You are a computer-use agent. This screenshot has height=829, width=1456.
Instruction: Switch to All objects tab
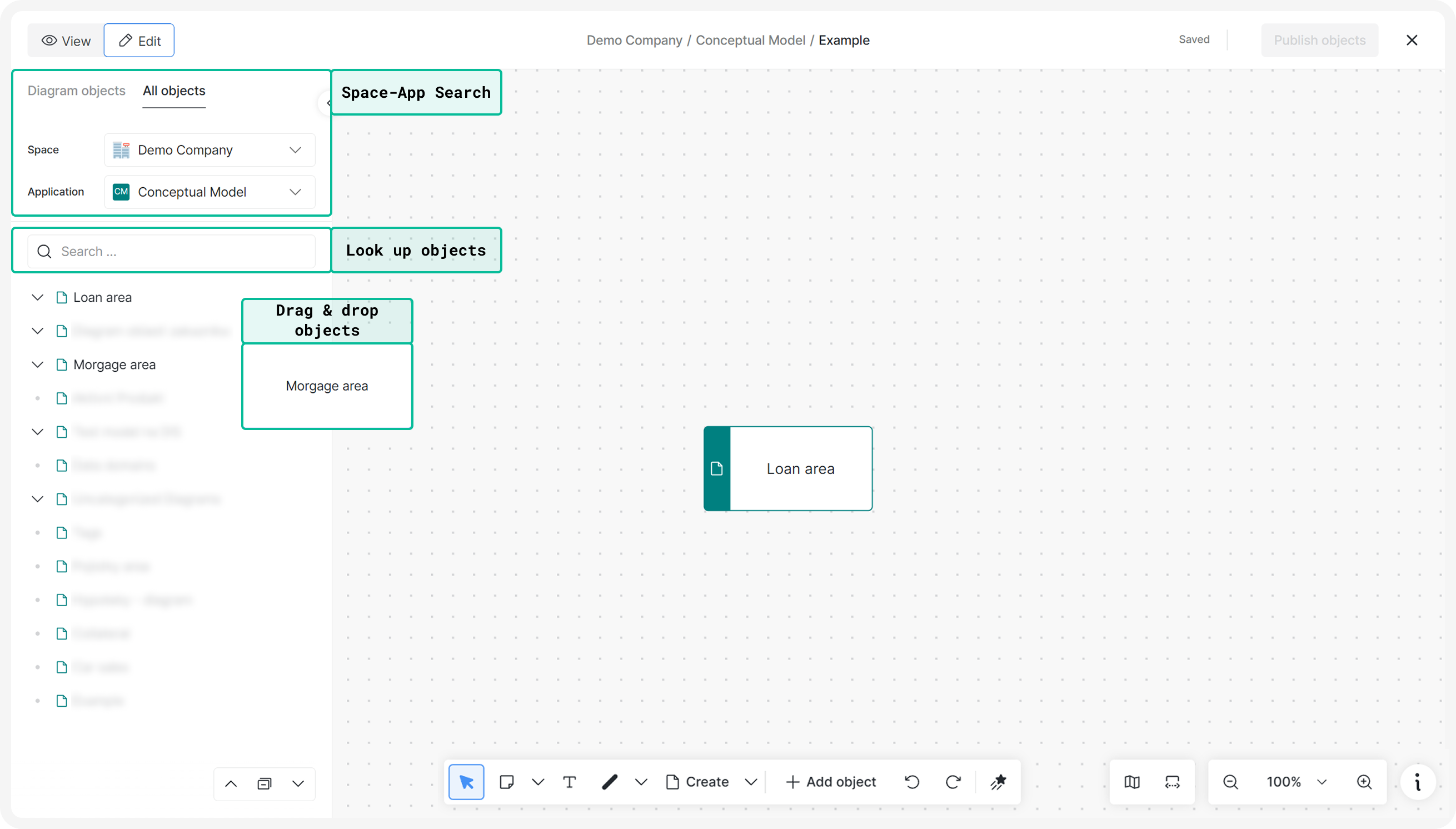[174, 91]
